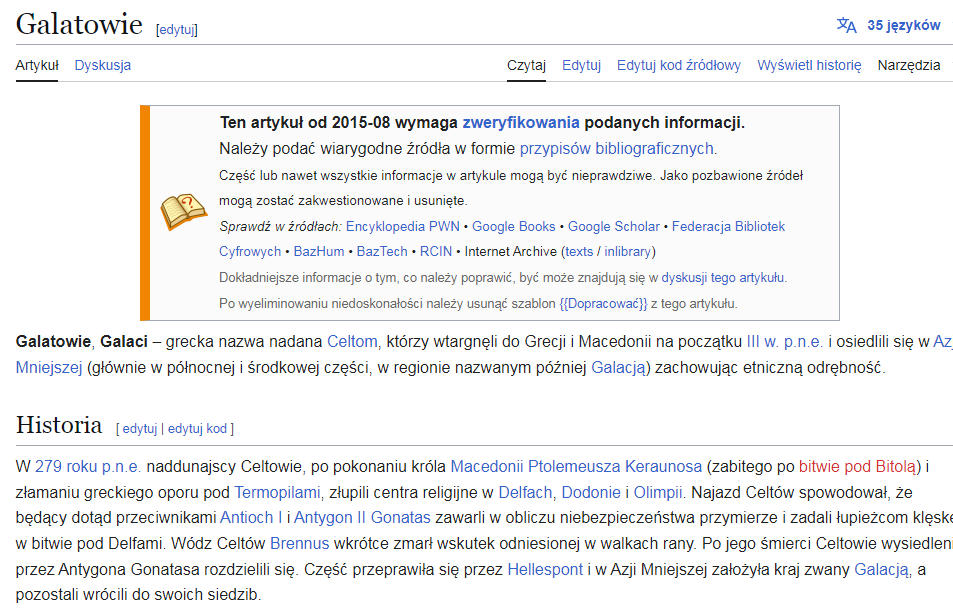Open the Celtom article link
This screenshot has width=953, height=610.
352,341
